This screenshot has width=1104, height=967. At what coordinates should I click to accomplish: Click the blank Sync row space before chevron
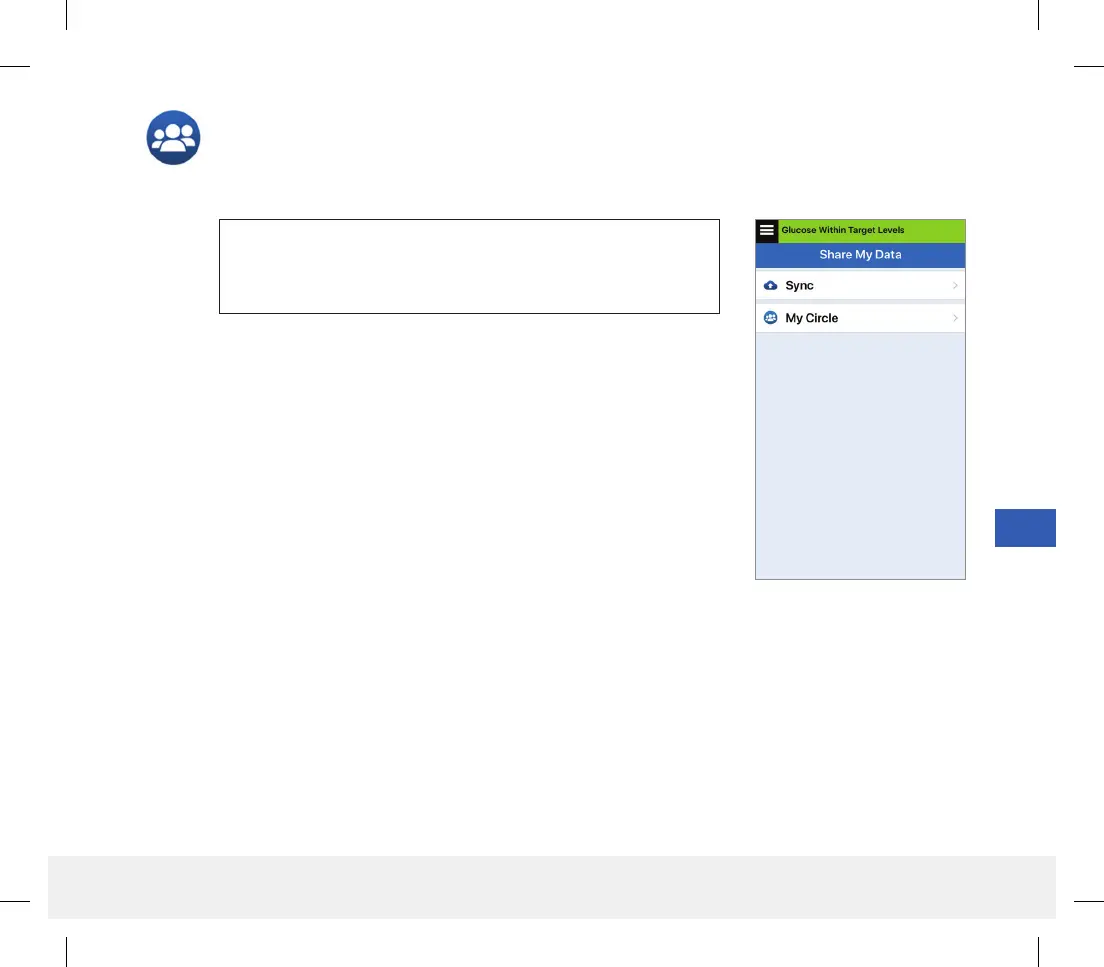882,285
